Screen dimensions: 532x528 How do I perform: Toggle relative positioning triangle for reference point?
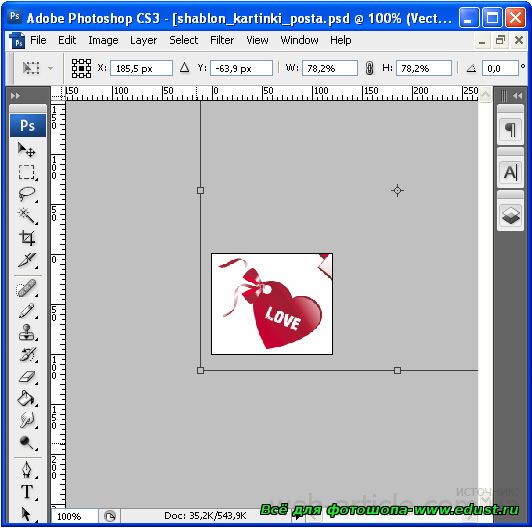[184, 68]
